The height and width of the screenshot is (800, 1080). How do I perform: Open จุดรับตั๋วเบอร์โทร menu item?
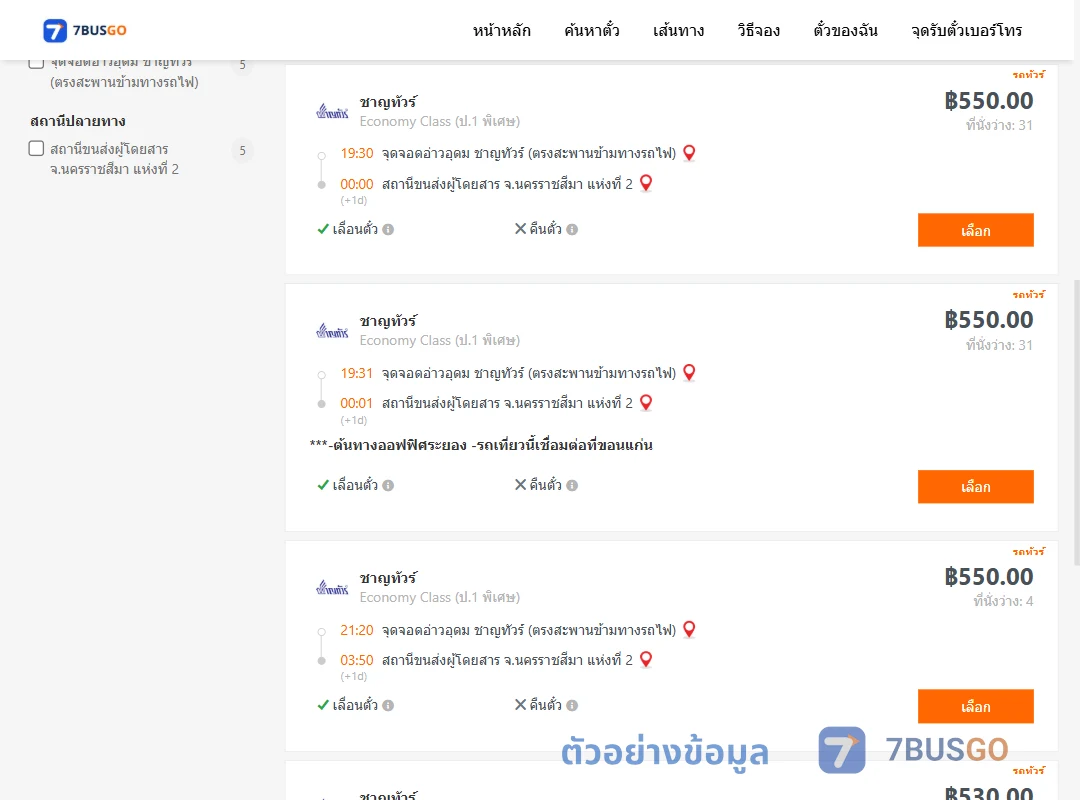click(x=966, y=30)
